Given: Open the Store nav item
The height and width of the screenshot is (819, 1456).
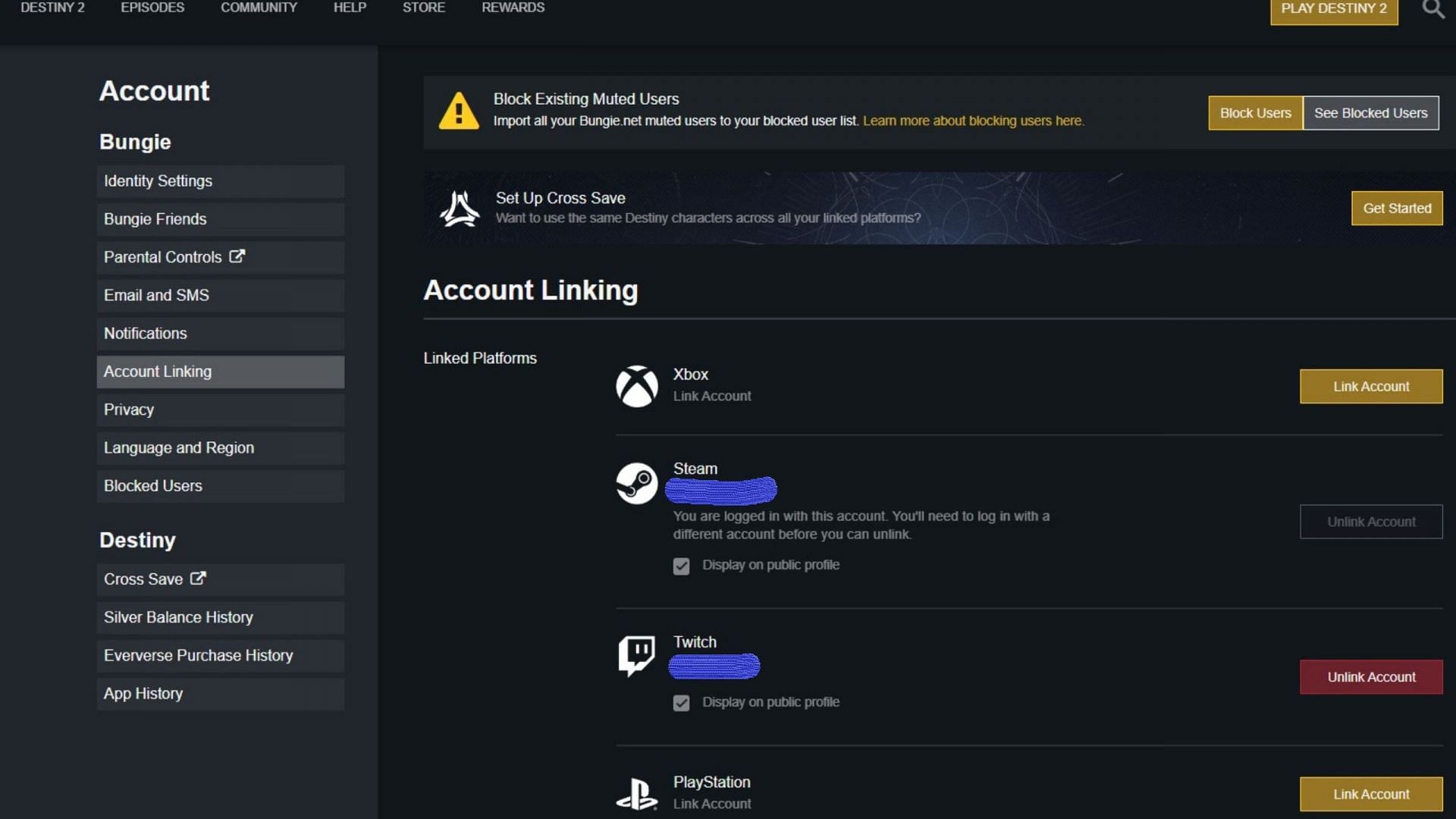Looking at the screenshot, I should point(424,8).
